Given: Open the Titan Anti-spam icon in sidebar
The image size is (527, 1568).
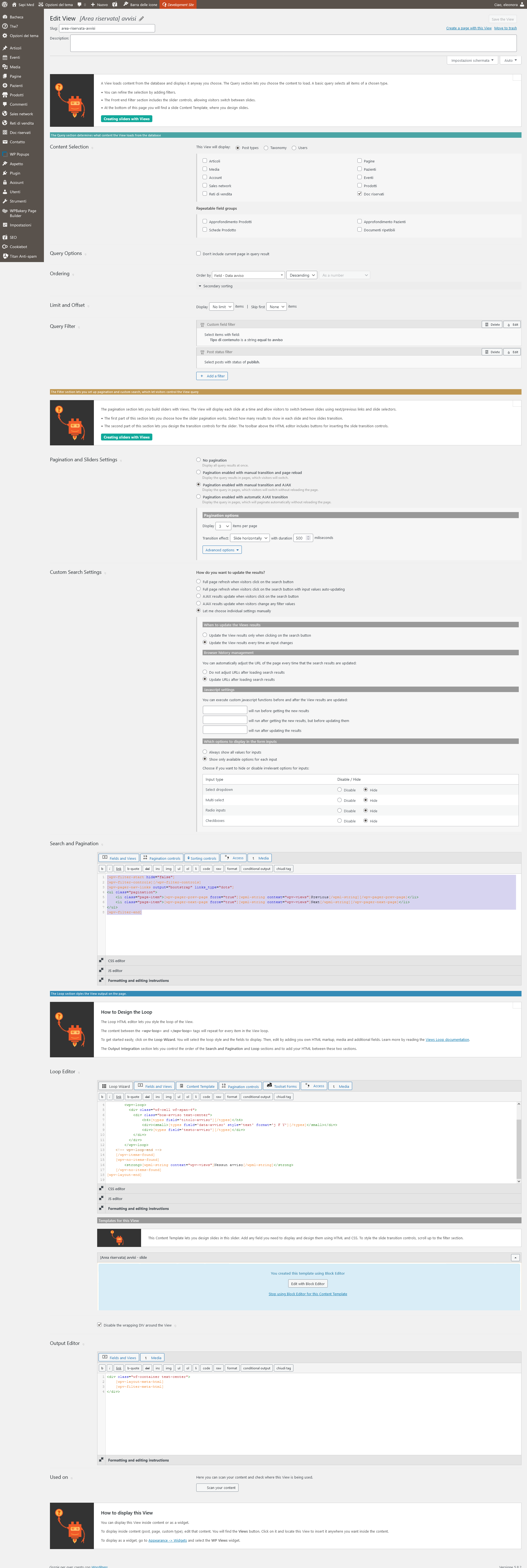Looking at the screenshot, I should pos(5,256).
